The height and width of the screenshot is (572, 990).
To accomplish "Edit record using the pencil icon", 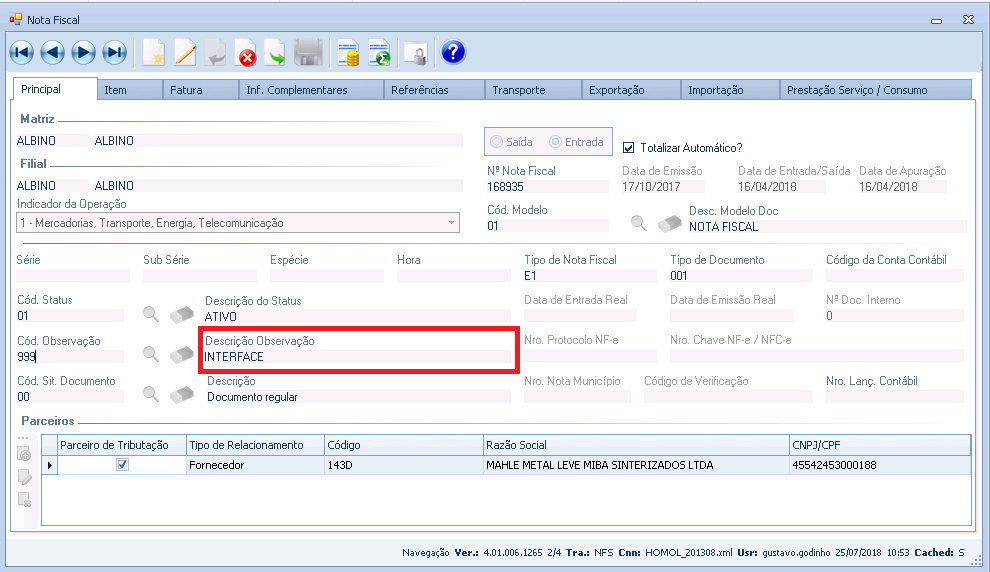I will coord(185,53).
